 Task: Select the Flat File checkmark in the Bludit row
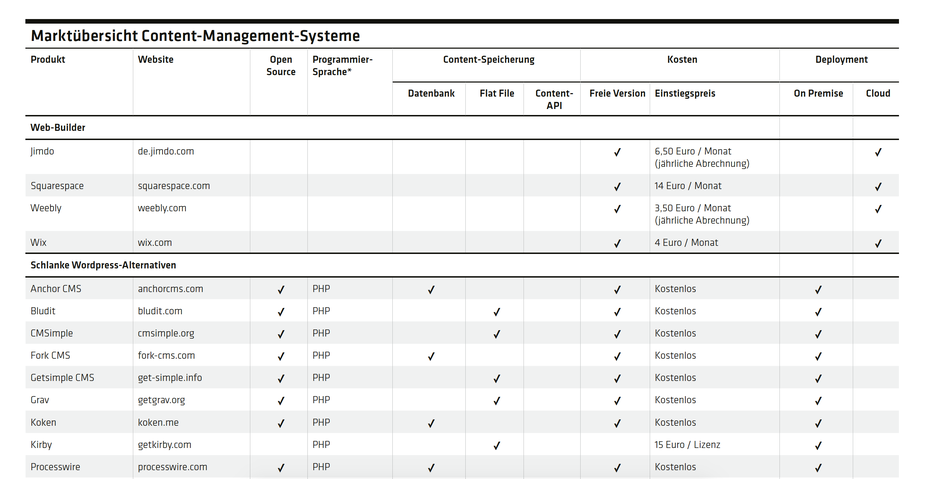(496, 312)
